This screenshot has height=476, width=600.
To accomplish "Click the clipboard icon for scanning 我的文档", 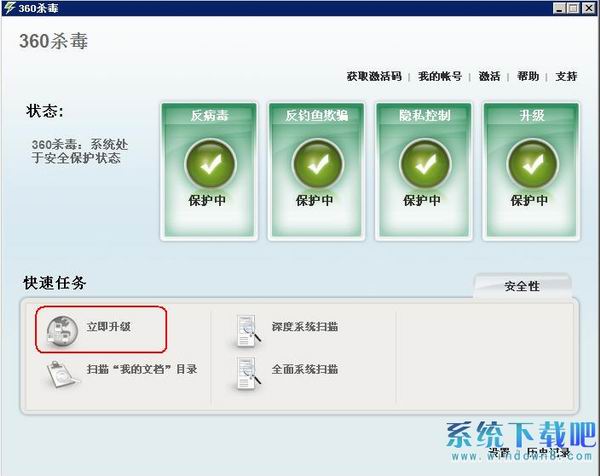I will [x=62, y=375].
